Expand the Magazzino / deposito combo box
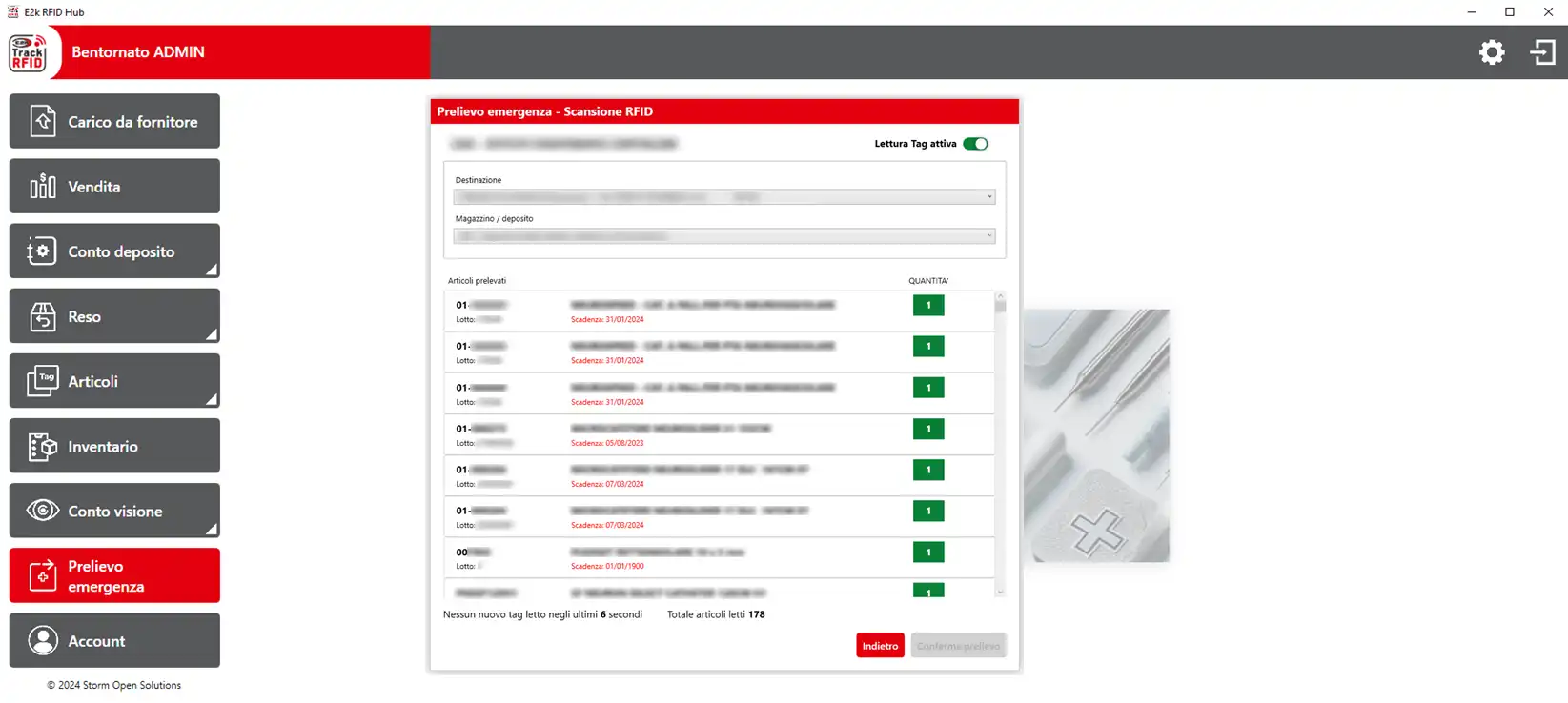The image size is (1568, 703). point(724,236)
